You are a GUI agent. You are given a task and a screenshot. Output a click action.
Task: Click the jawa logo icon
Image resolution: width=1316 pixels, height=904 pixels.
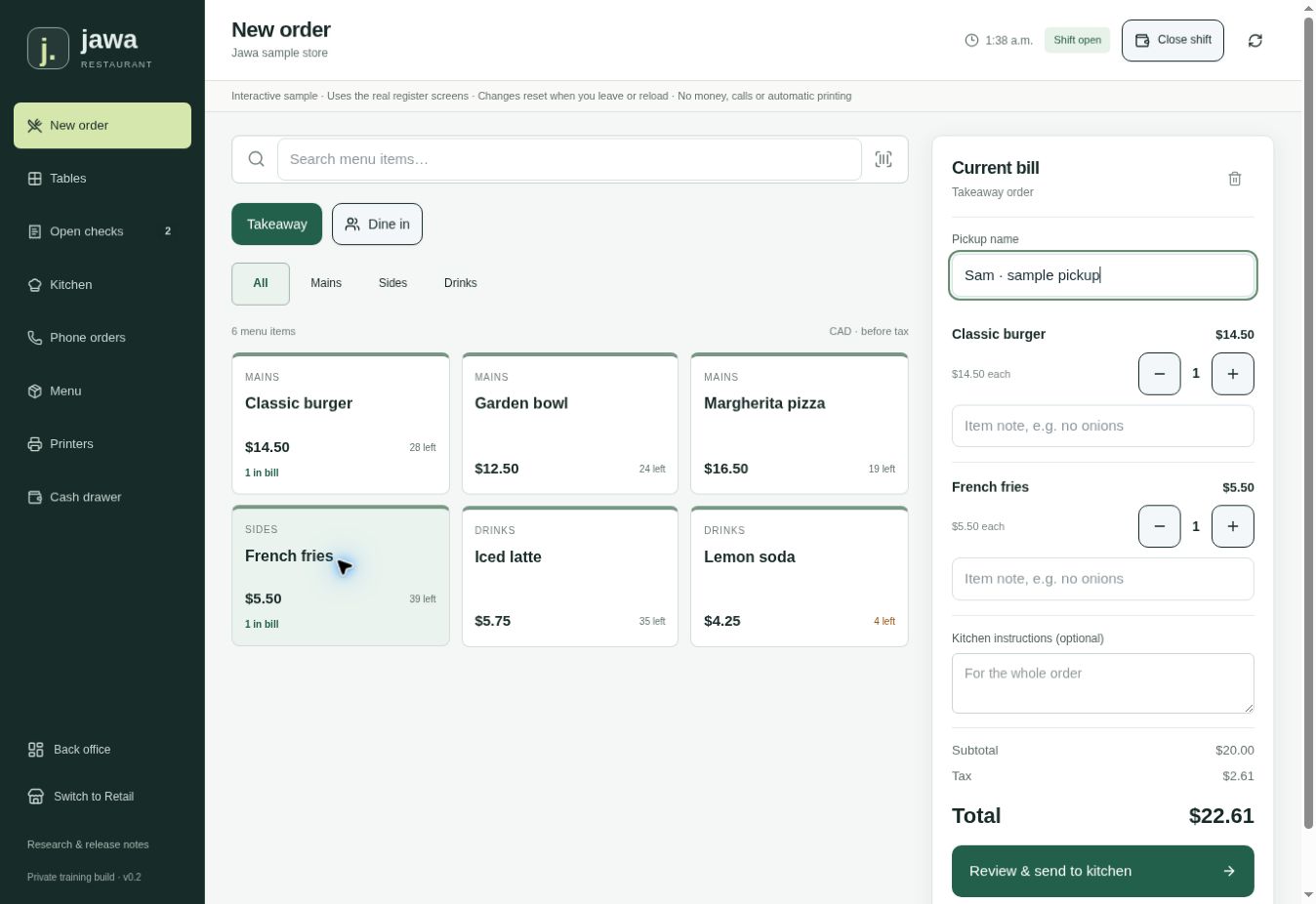(x=48, y=48)
